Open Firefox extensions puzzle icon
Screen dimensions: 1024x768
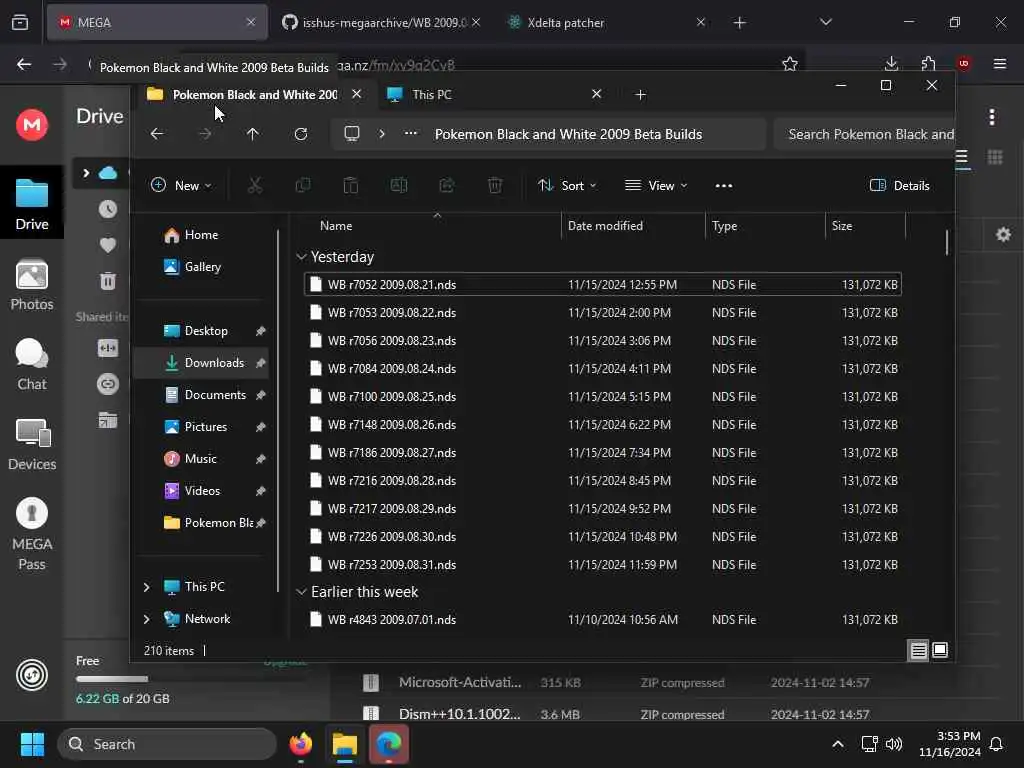click(928, 63)
